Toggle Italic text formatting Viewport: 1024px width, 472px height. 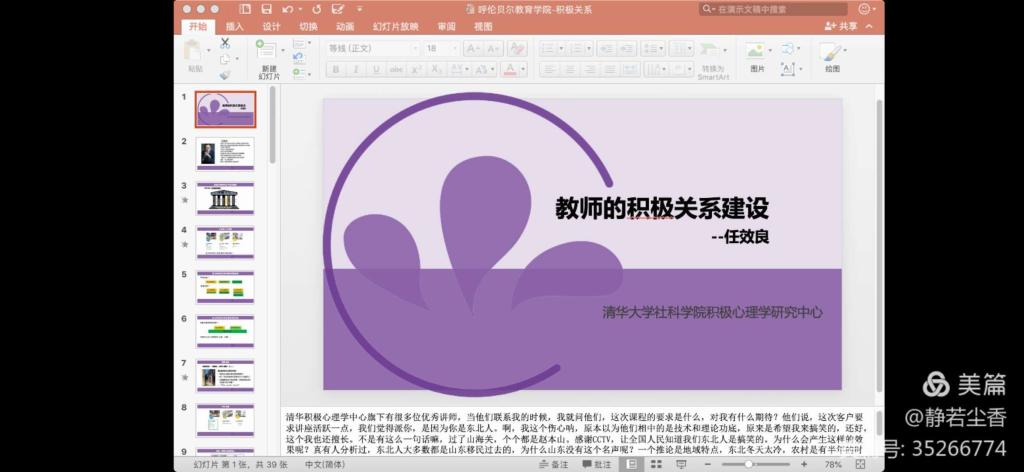[356, 69]
